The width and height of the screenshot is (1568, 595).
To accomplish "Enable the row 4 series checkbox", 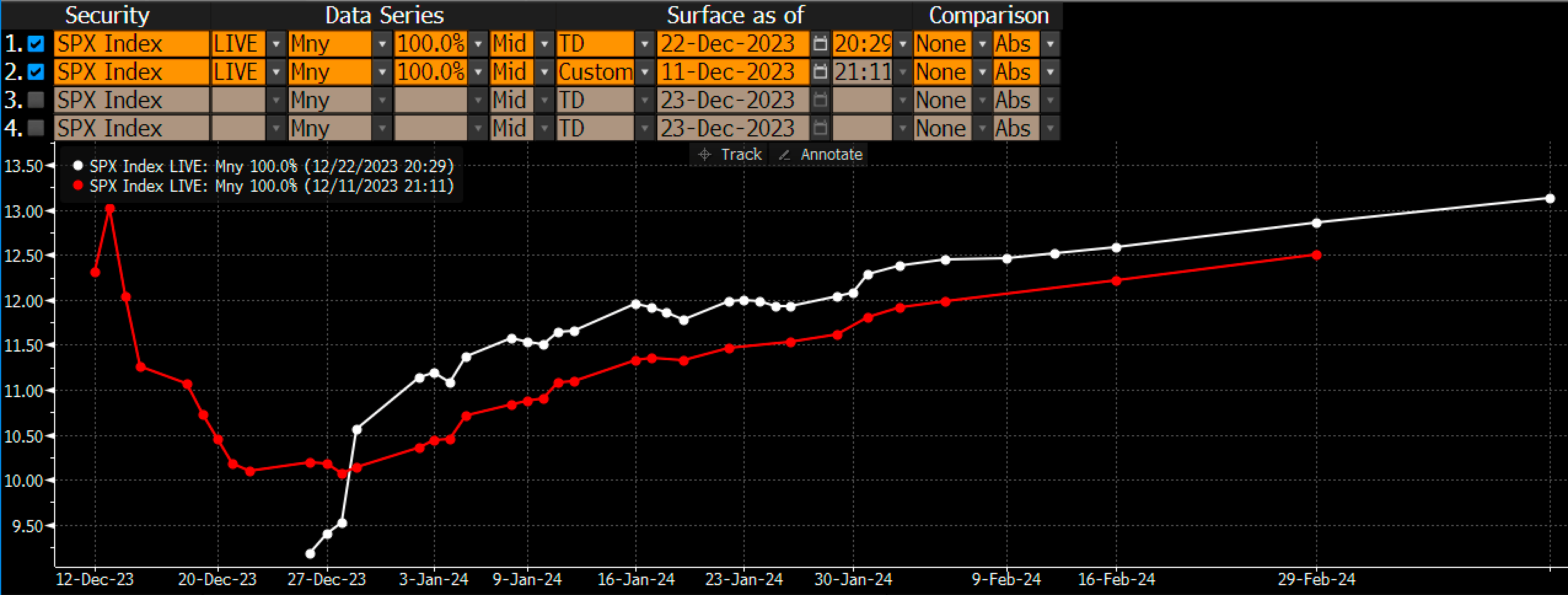I will pyautogui.click(x=37, y=128).
